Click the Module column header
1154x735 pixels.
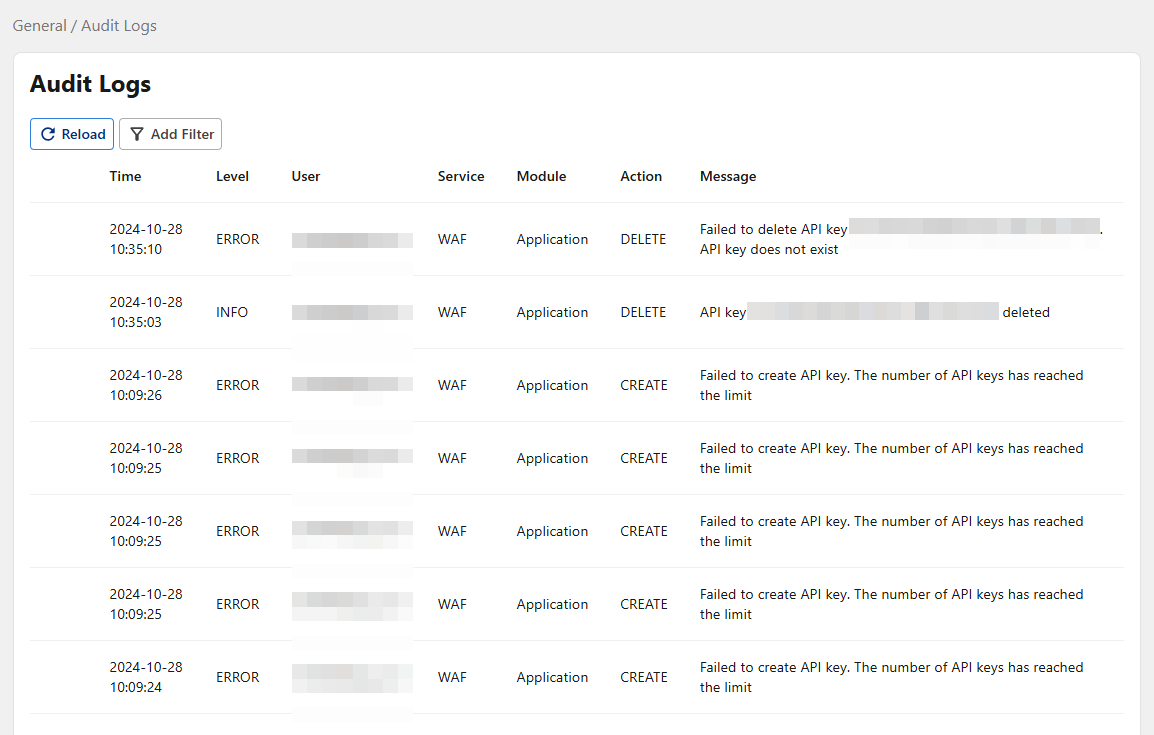541,176
